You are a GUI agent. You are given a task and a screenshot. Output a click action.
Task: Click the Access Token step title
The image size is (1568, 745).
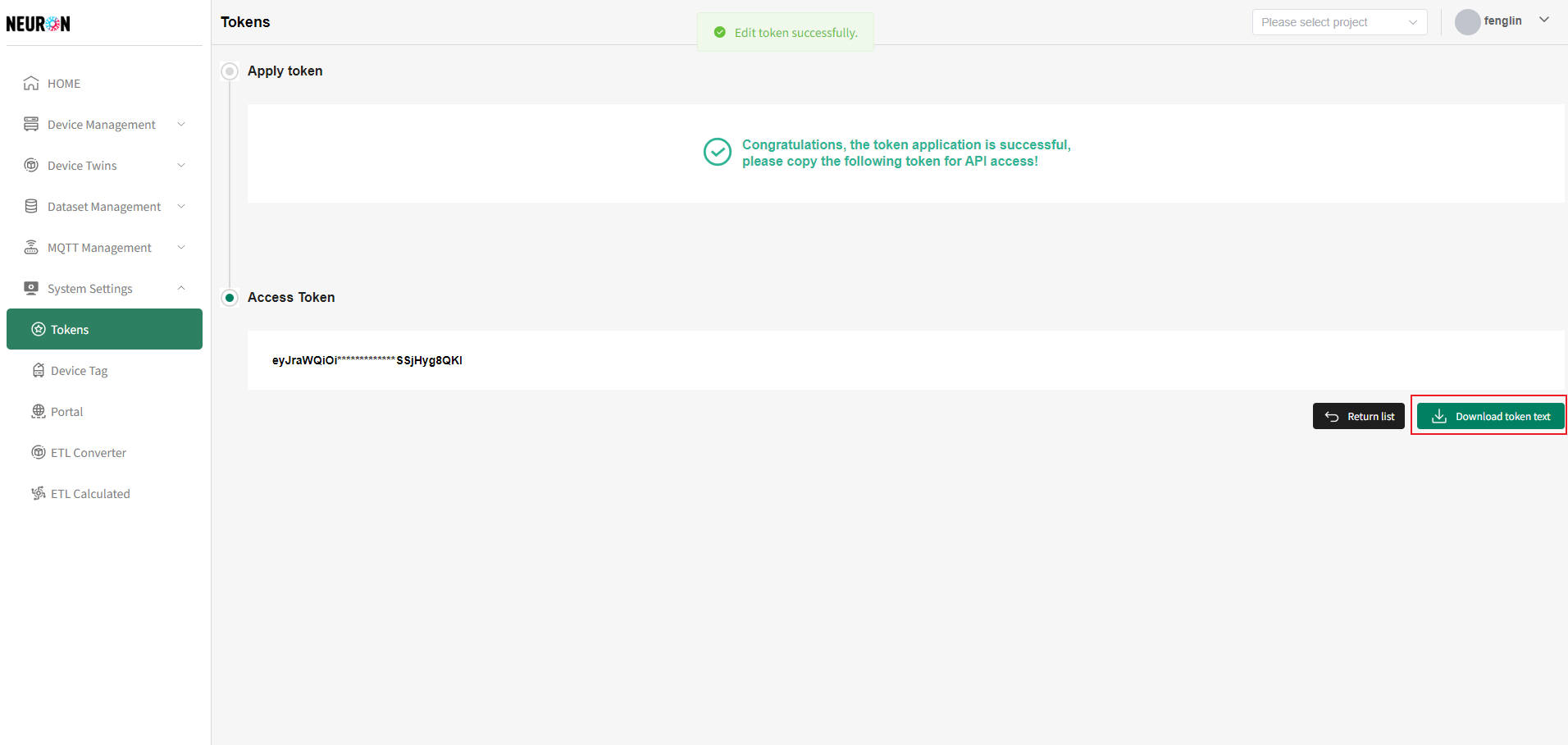click(291, 297)
